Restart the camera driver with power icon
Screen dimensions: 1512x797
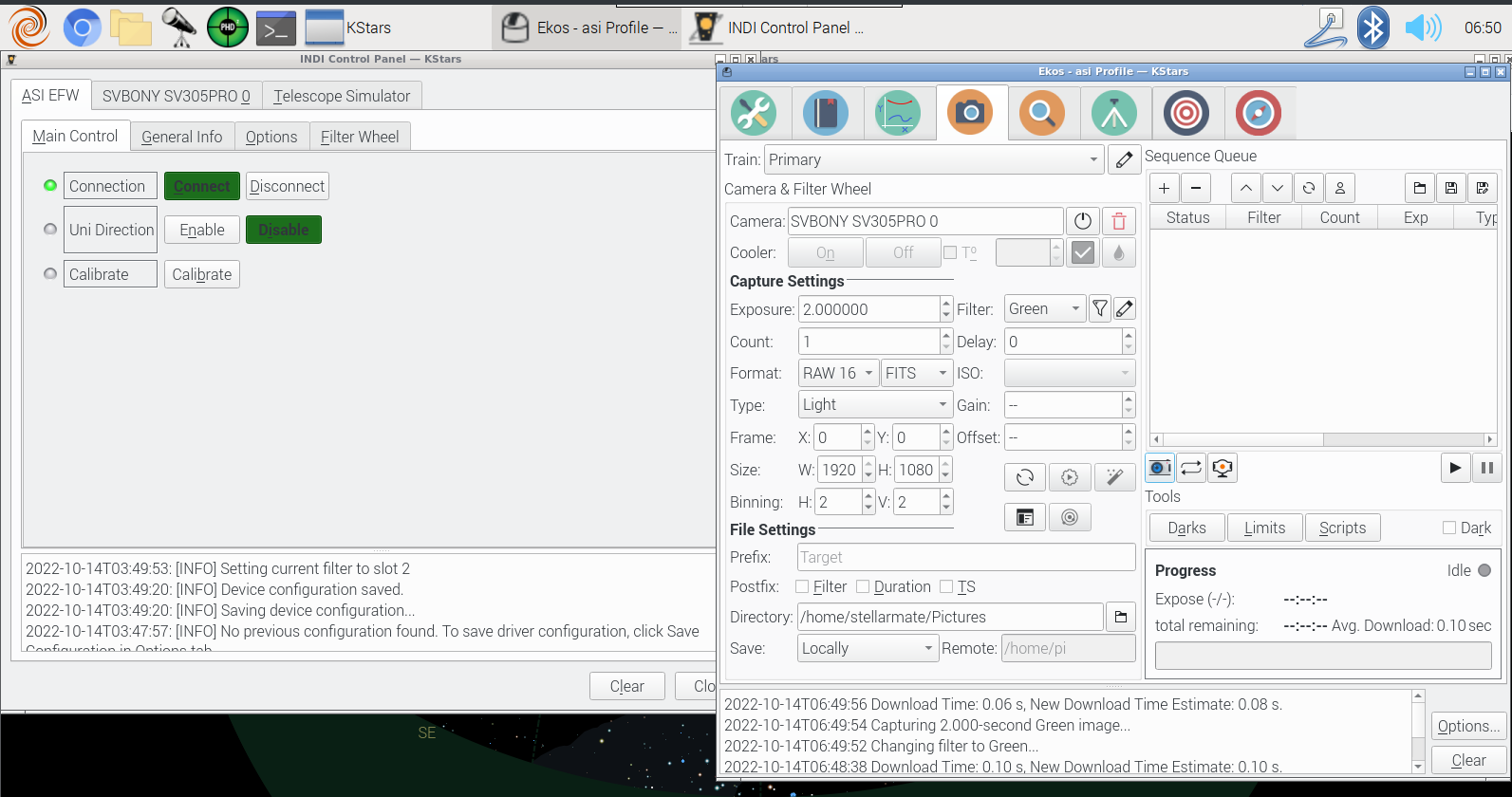click(x=1083, y=221)
